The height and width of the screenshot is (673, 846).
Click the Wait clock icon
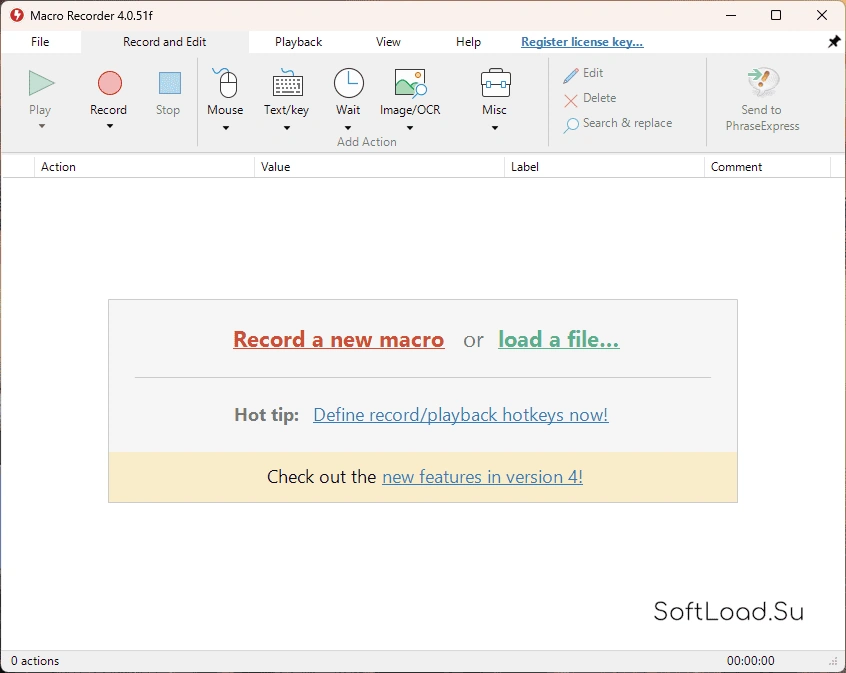click(349, 83)
